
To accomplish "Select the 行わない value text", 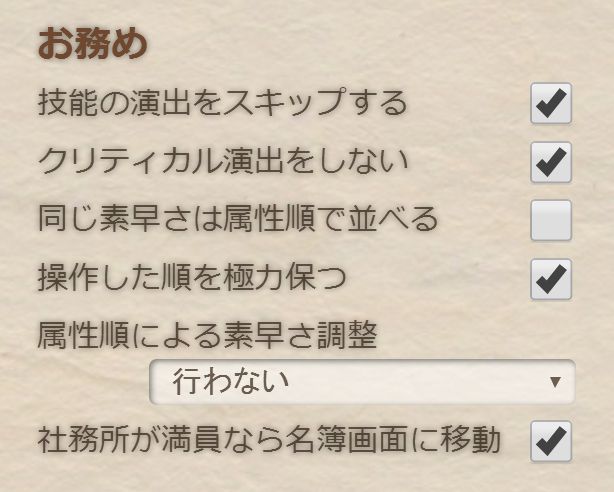I will coord(231,381).
